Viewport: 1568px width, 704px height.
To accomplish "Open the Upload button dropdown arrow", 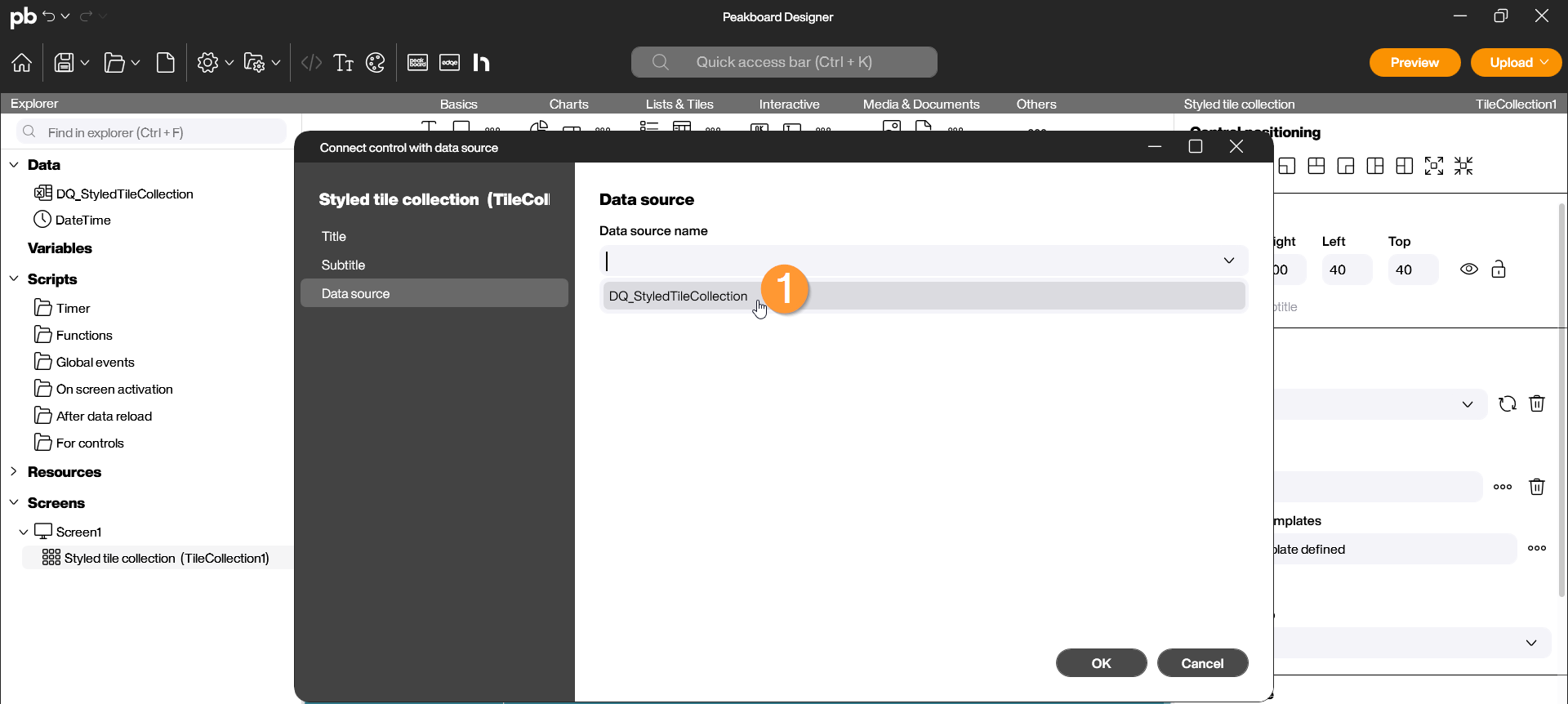I will coord(1544,63).
